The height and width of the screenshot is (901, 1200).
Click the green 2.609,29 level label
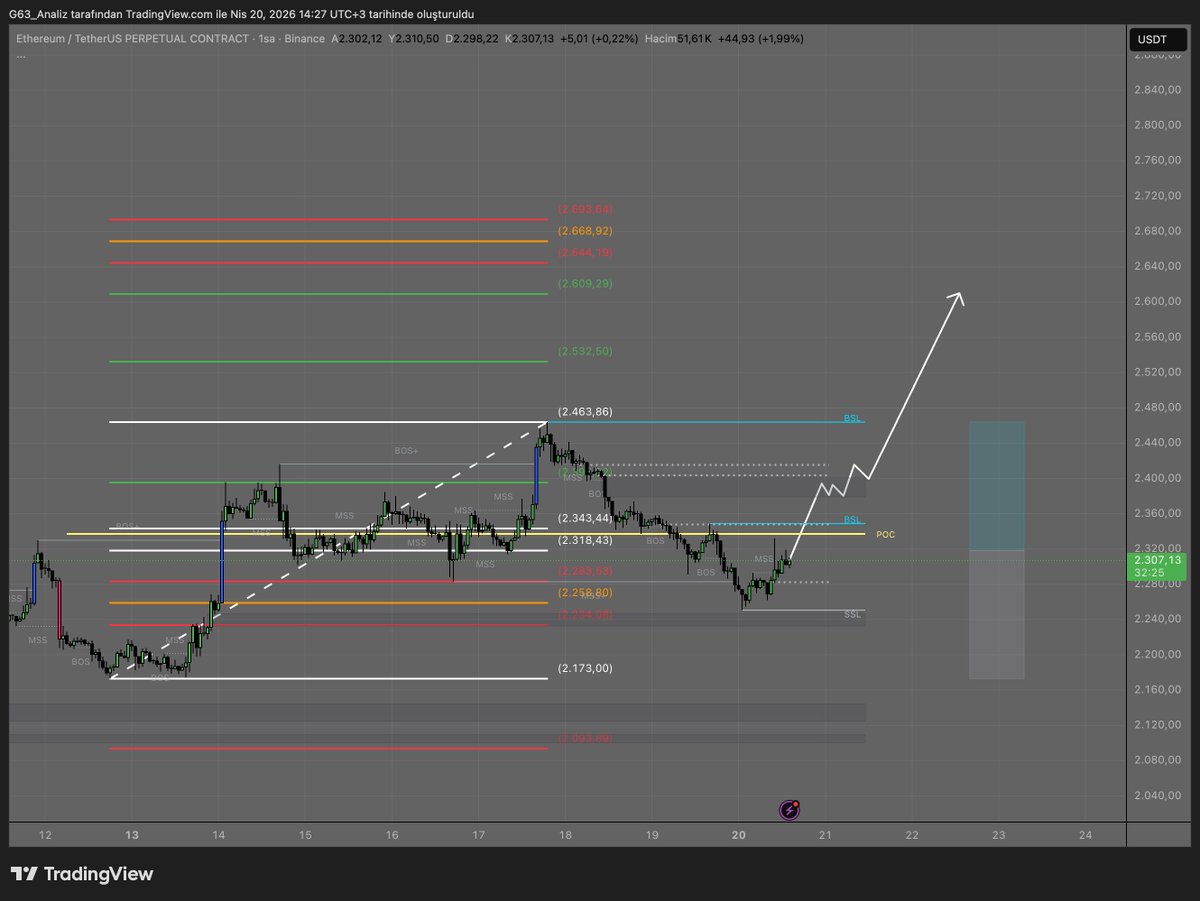[585, 284]
